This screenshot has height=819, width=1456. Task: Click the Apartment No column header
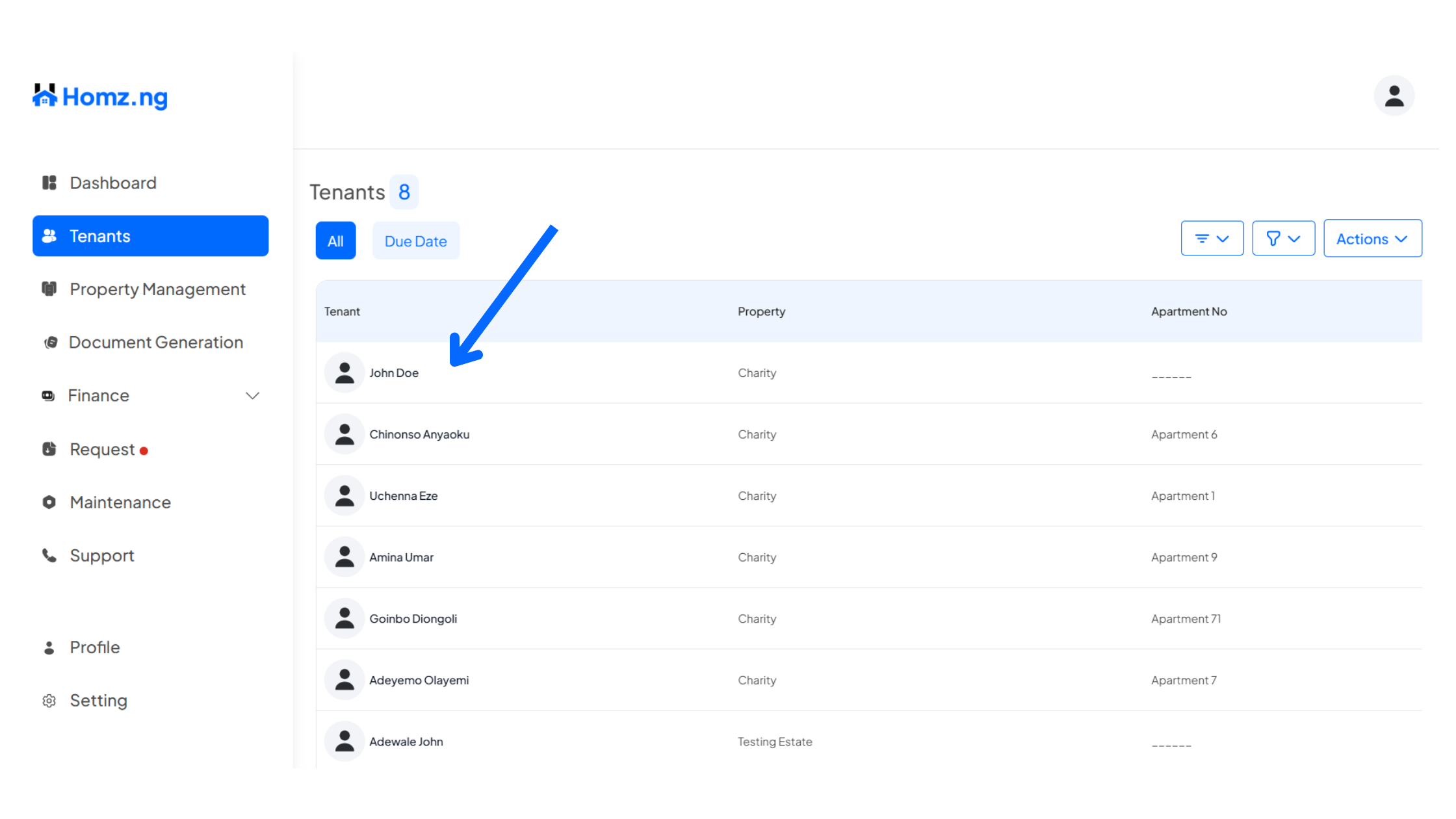click(x=1189, y=311)
